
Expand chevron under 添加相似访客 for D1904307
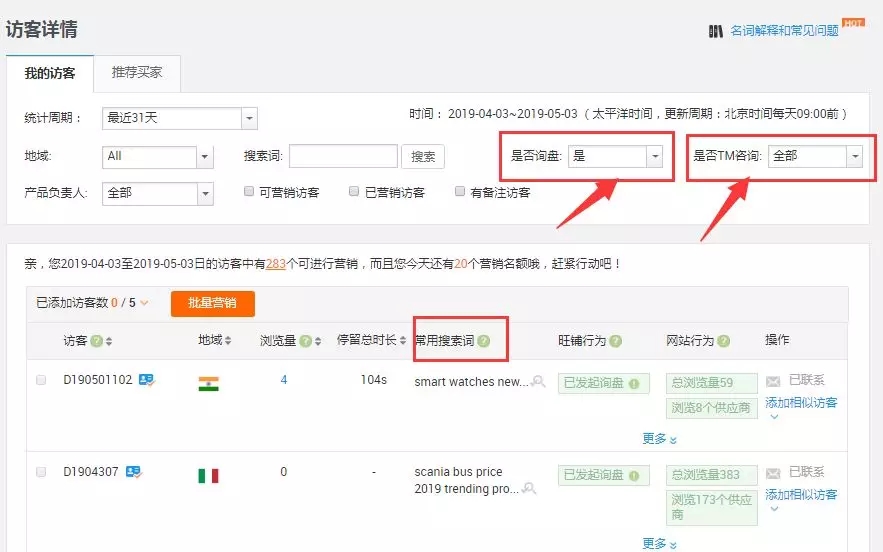click(x=774, y=509)
